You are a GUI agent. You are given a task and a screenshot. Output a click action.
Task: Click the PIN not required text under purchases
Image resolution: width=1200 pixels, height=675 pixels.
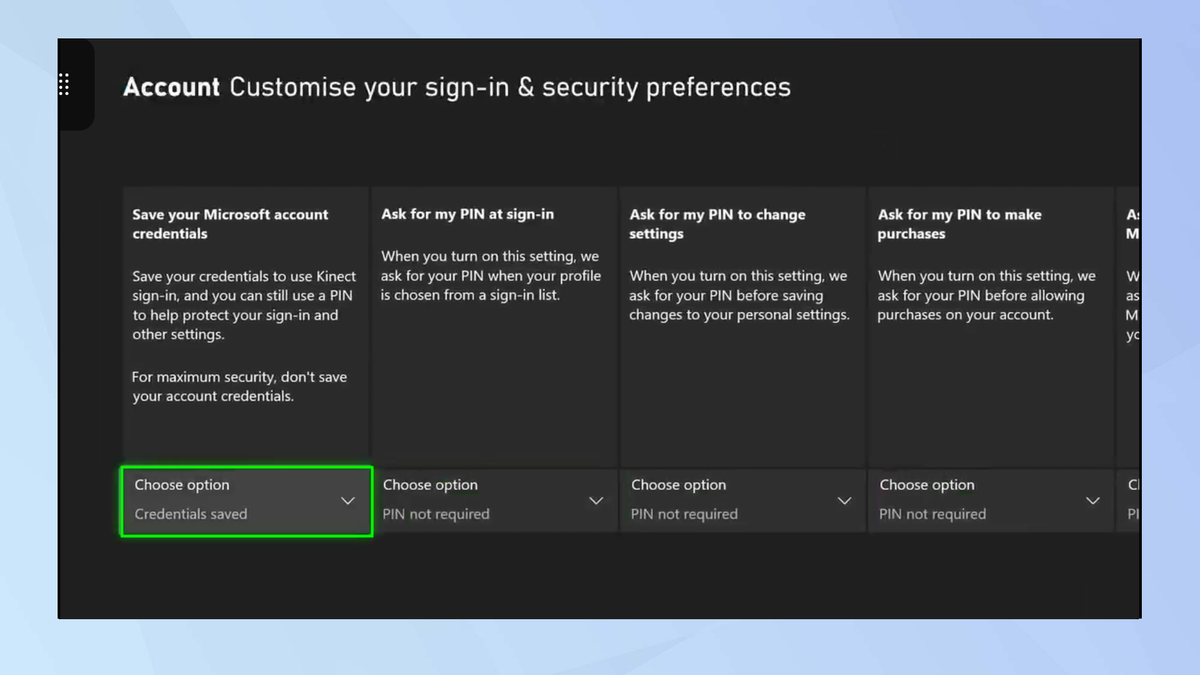(x=932, y=514)
